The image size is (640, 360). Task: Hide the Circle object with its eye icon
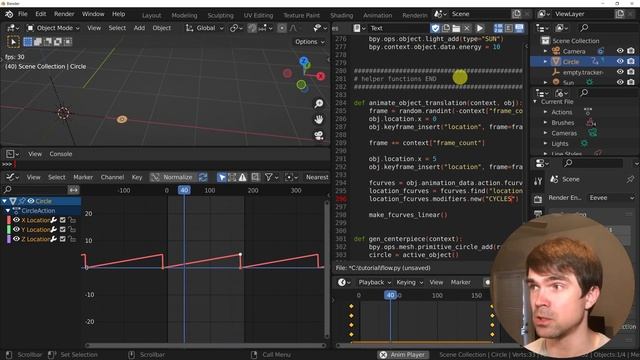point(620,62)
